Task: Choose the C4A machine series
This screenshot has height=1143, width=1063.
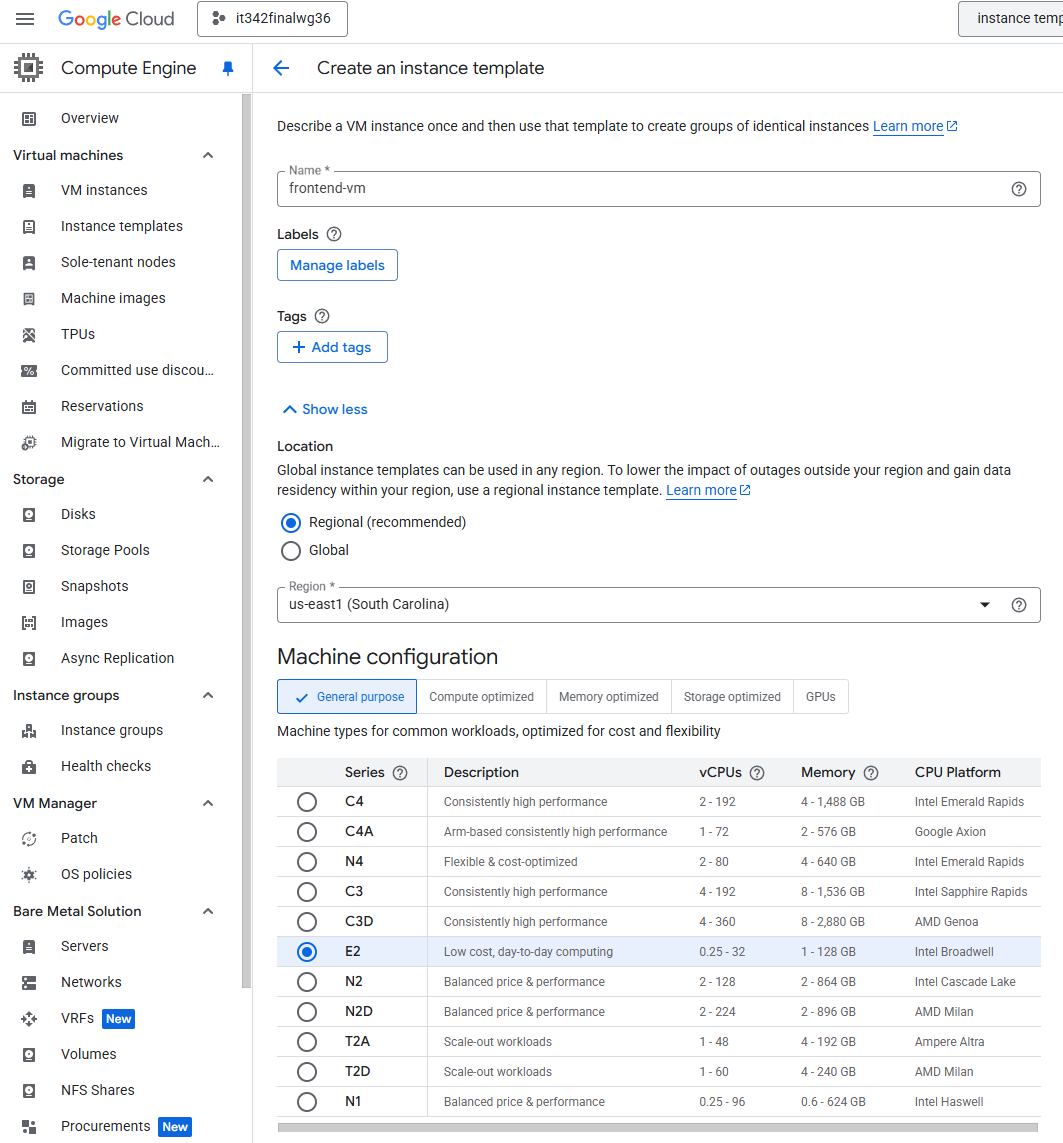Action: point(307,832)
